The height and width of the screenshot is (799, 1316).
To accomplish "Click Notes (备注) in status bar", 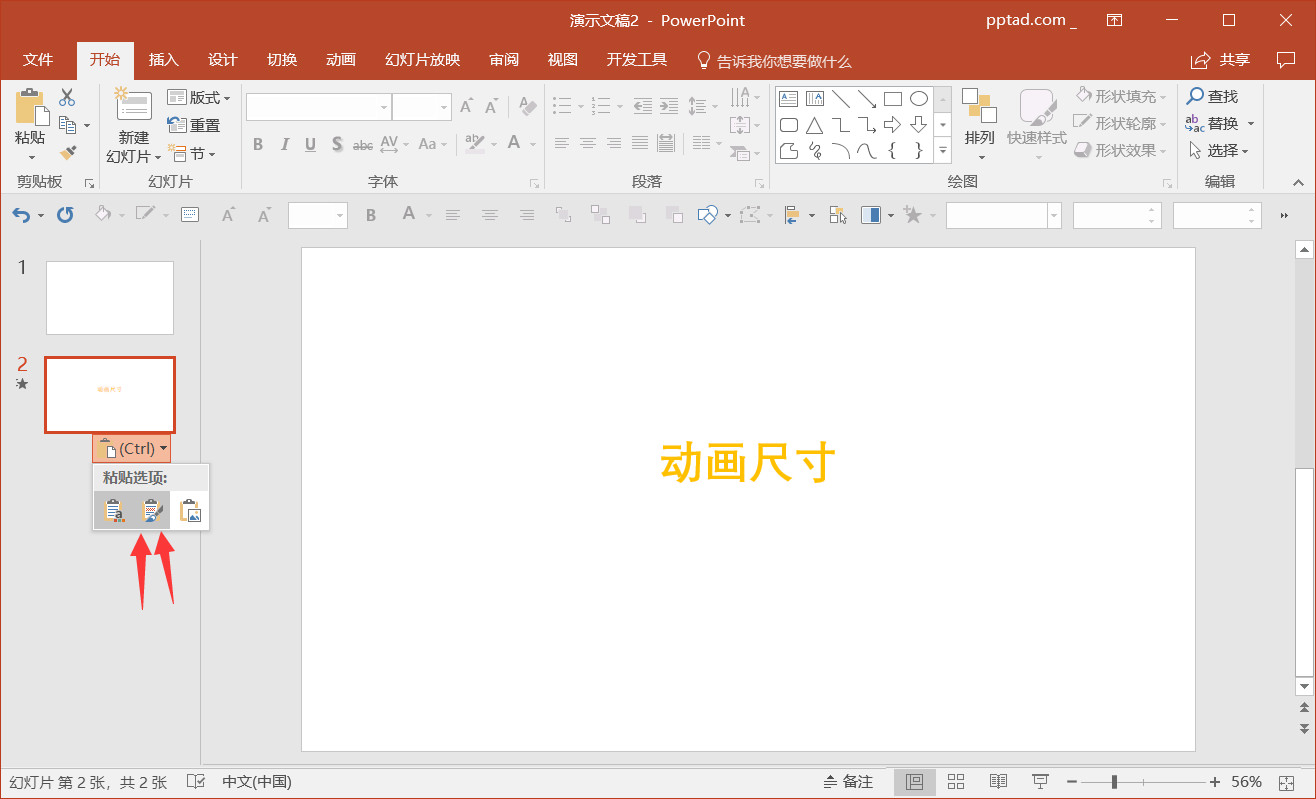I will [848, 782].
